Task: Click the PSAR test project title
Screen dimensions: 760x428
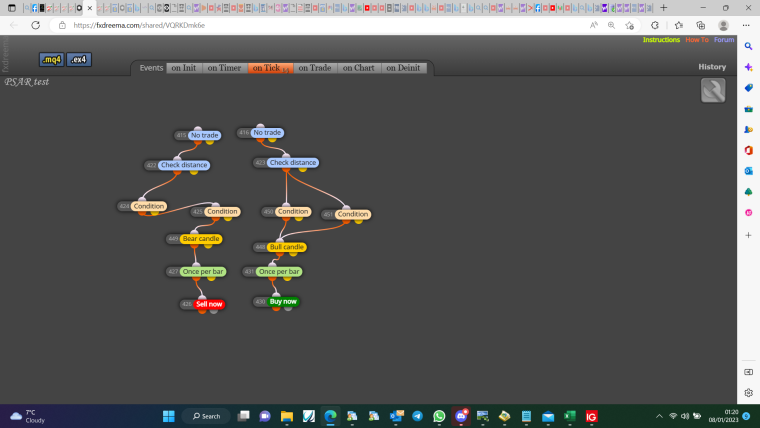Action: 27,82
